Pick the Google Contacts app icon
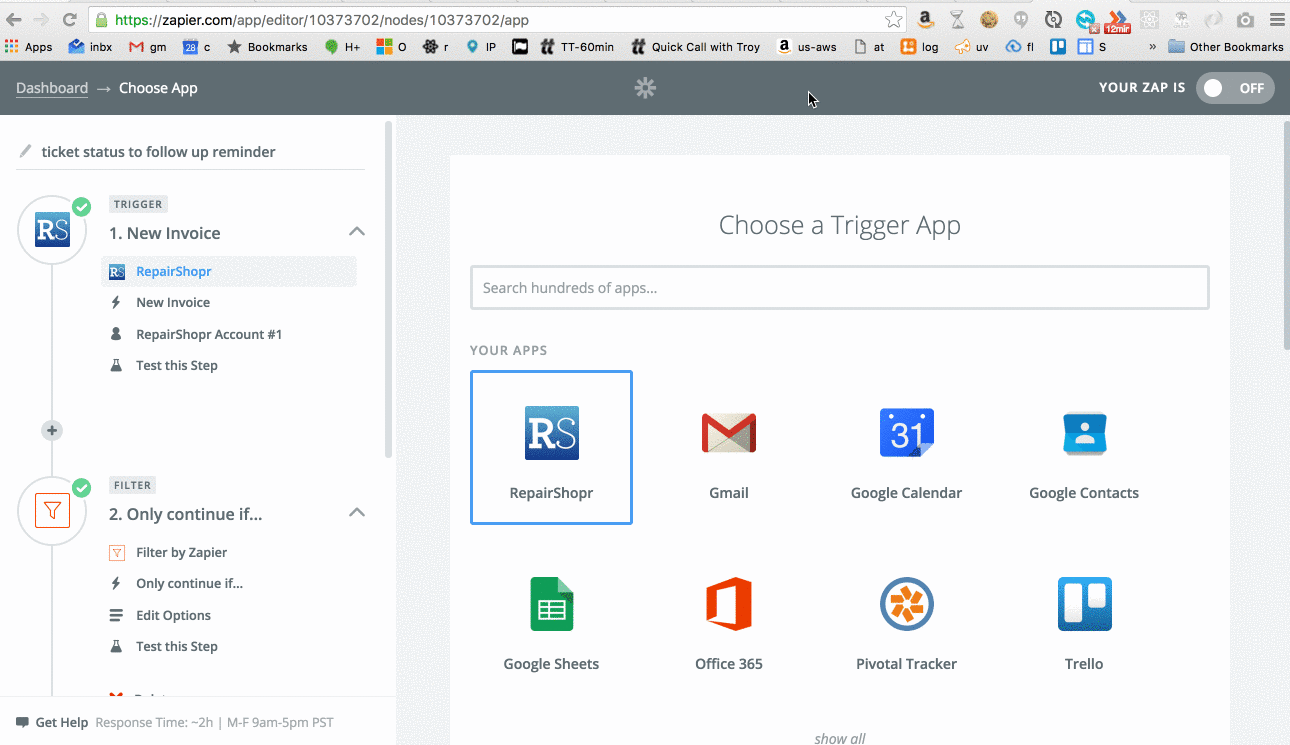This screenshot has width=1290, height=745. click(x=1084, y=433)
